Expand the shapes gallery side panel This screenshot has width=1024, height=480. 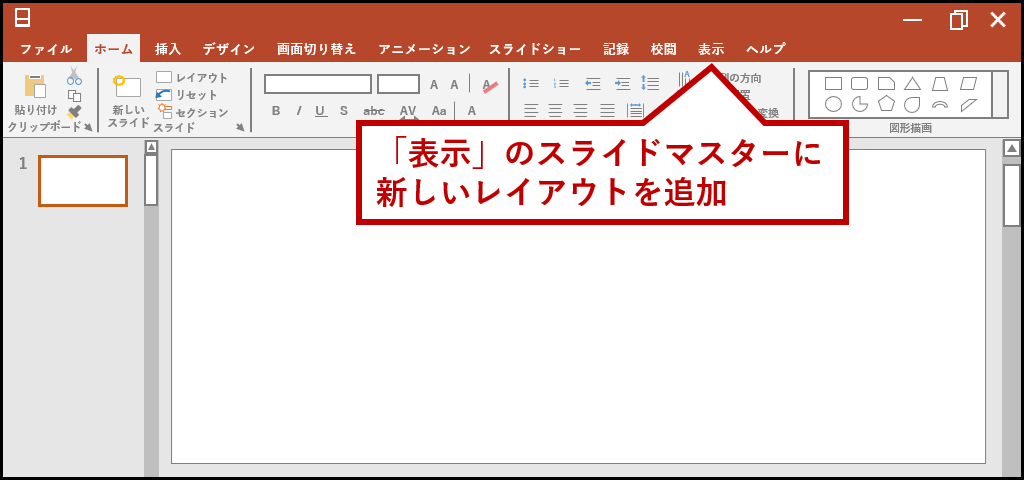tap(1000, 94)
